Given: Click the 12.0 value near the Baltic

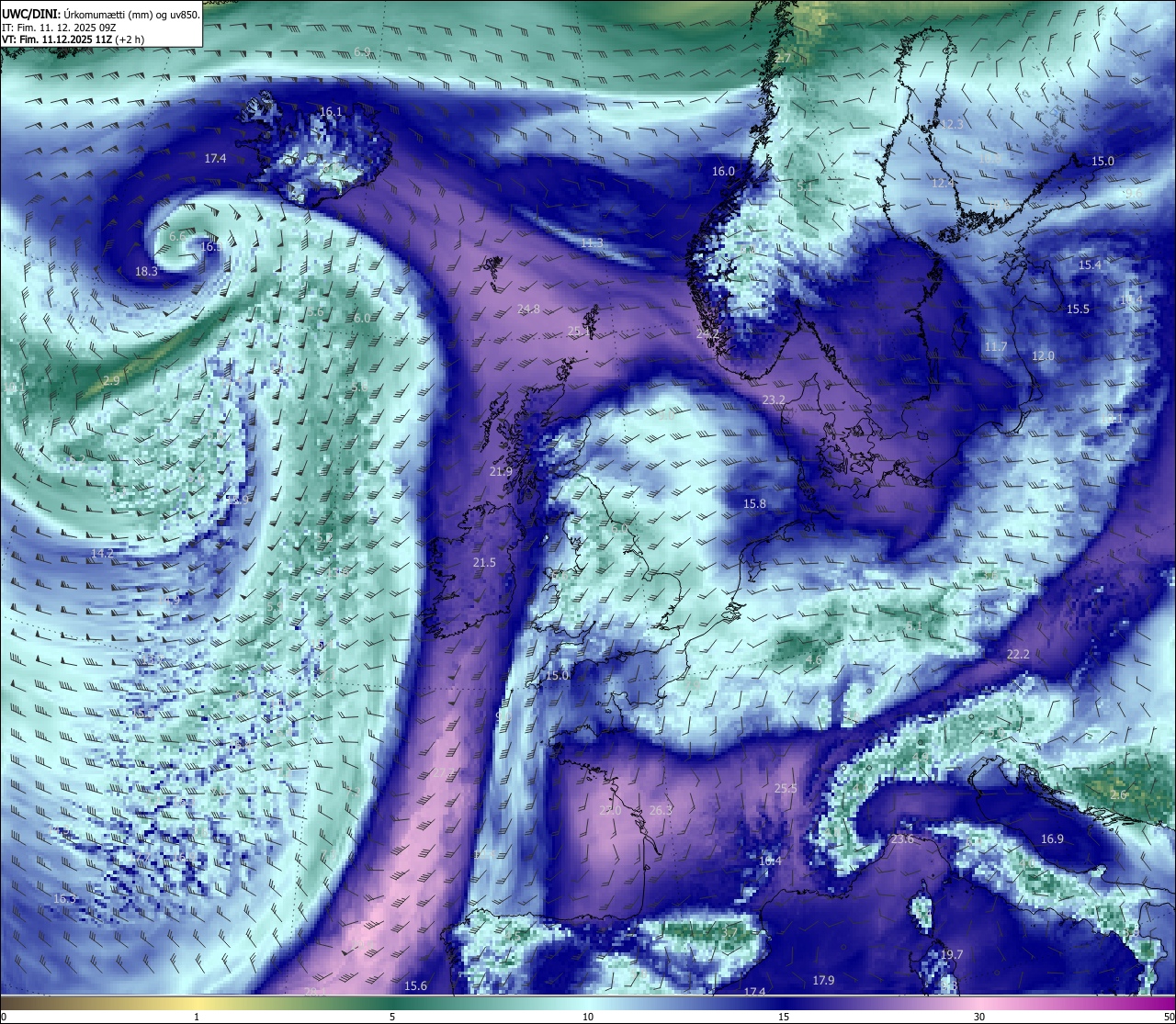Looking at the screenshot, I should pos(1043,356).
